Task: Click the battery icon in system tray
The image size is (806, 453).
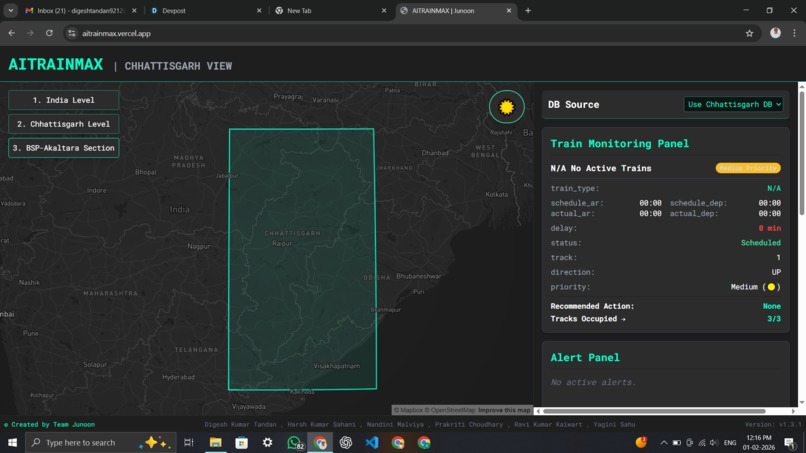Action: (x=676, y=443)
